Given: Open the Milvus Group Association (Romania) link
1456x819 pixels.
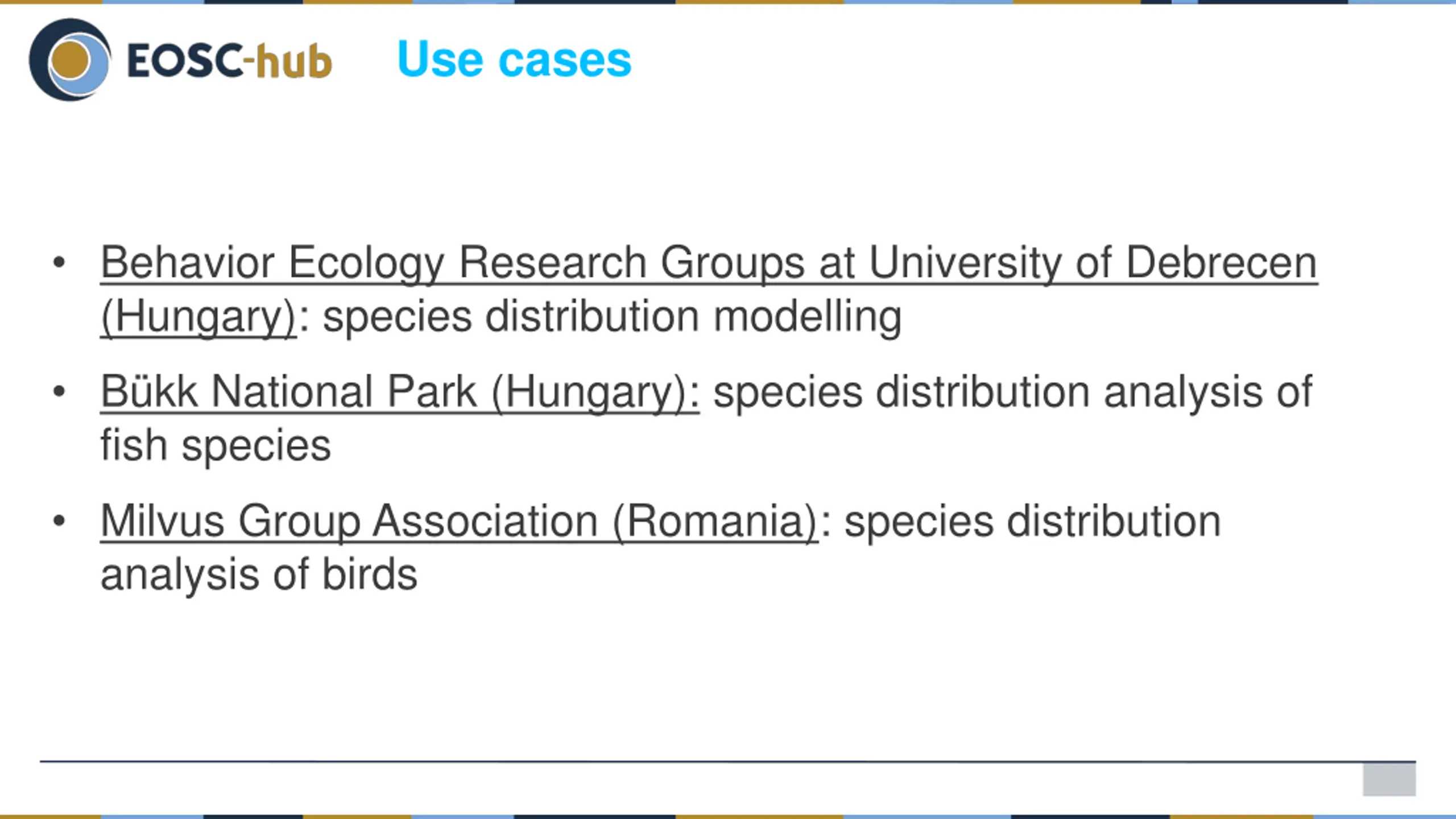Looking at the screenshot, I should [460, 520].
